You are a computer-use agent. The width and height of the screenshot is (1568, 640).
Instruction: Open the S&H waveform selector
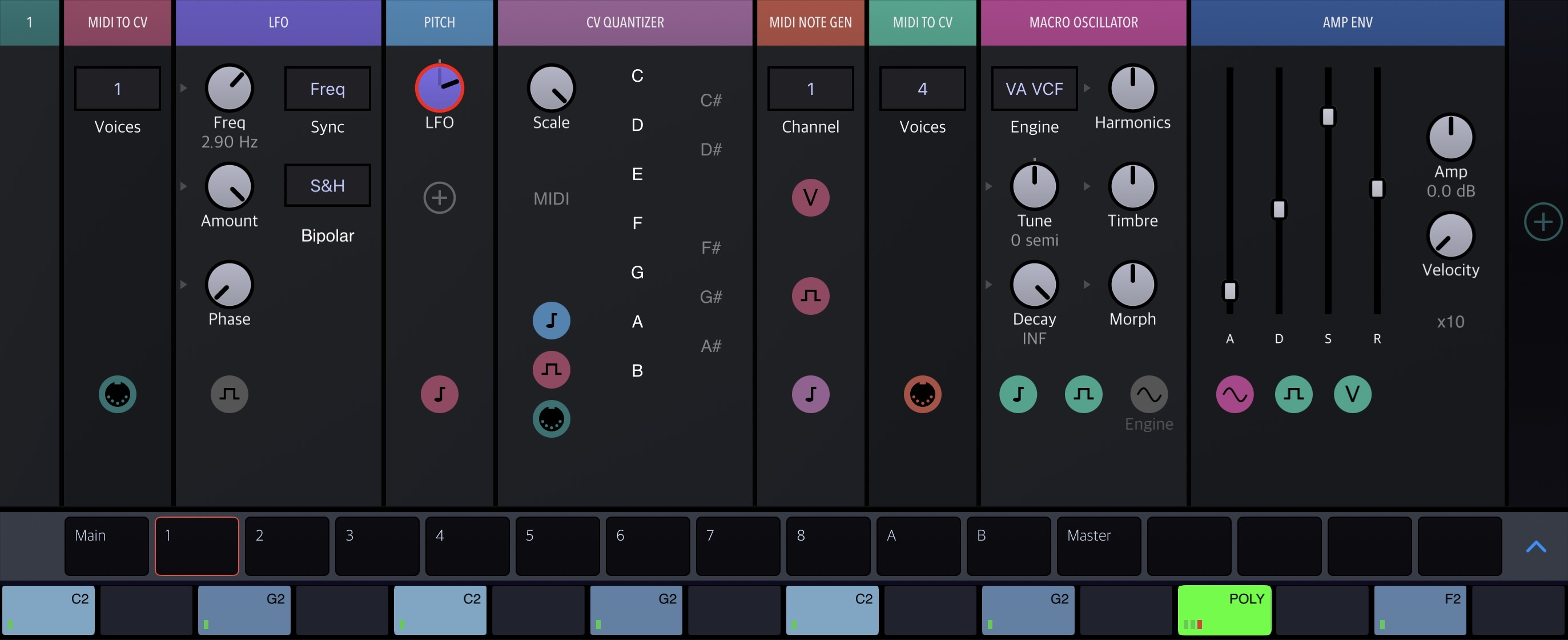coord(328,185)
